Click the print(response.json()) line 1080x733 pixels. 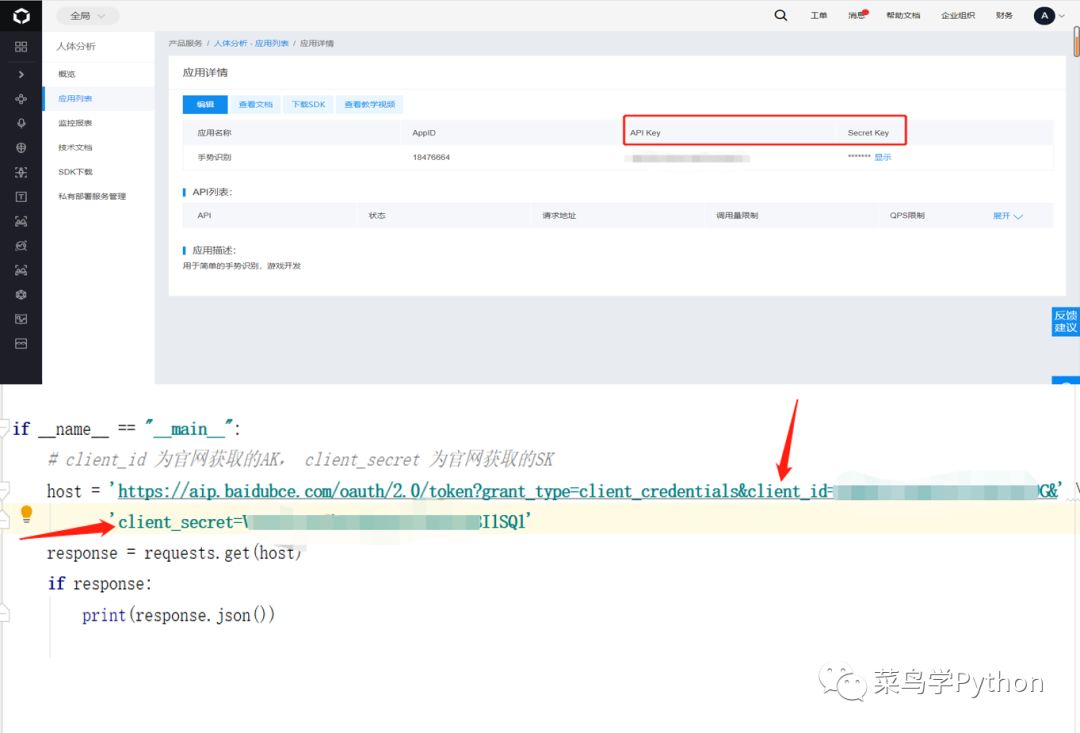pyautogui.click(x=178, y=615)
